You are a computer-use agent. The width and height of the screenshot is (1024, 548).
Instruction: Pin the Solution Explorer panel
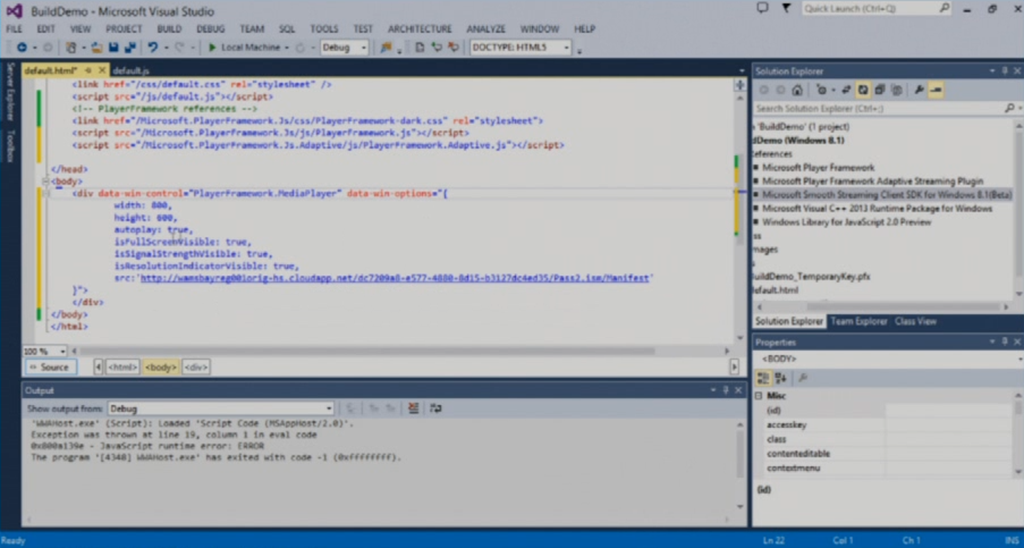(1006, 71)
